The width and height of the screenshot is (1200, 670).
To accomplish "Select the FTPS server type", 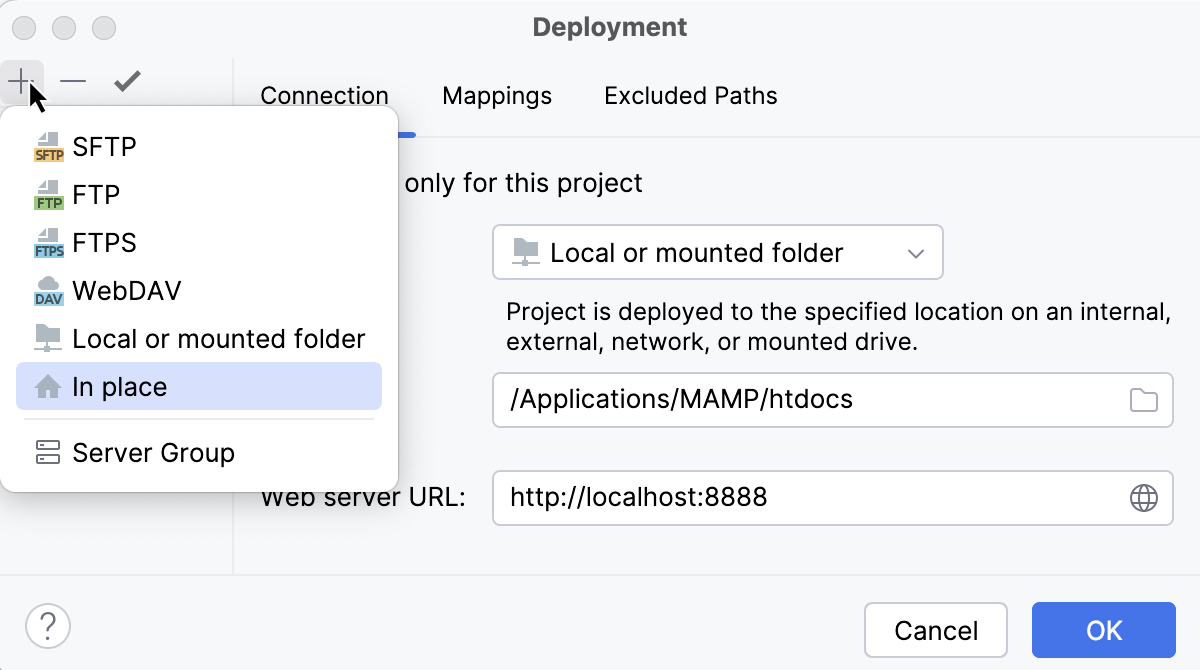I will (x=103, y=242).
